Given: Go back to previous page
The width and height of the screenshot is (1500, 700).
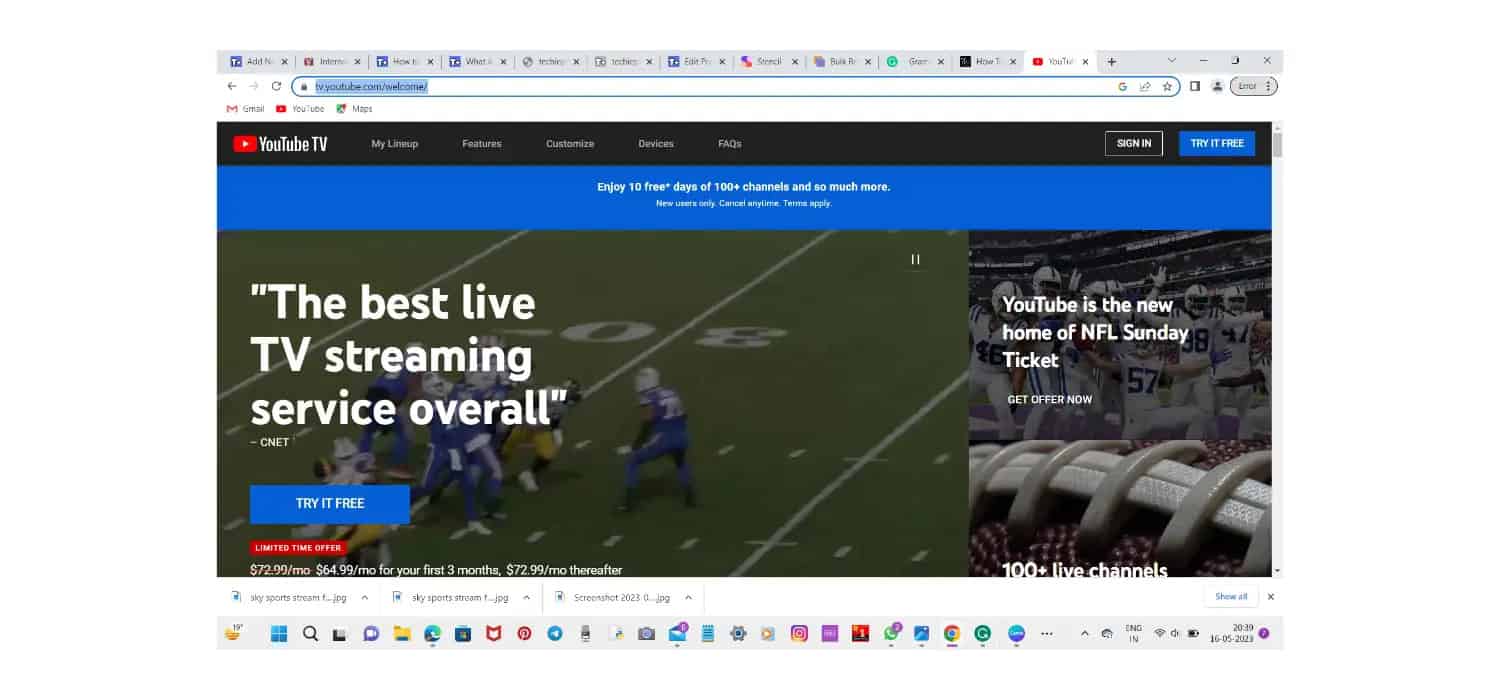Looking at the screenshot, I should pyautogui.click(x=232, y=86).
